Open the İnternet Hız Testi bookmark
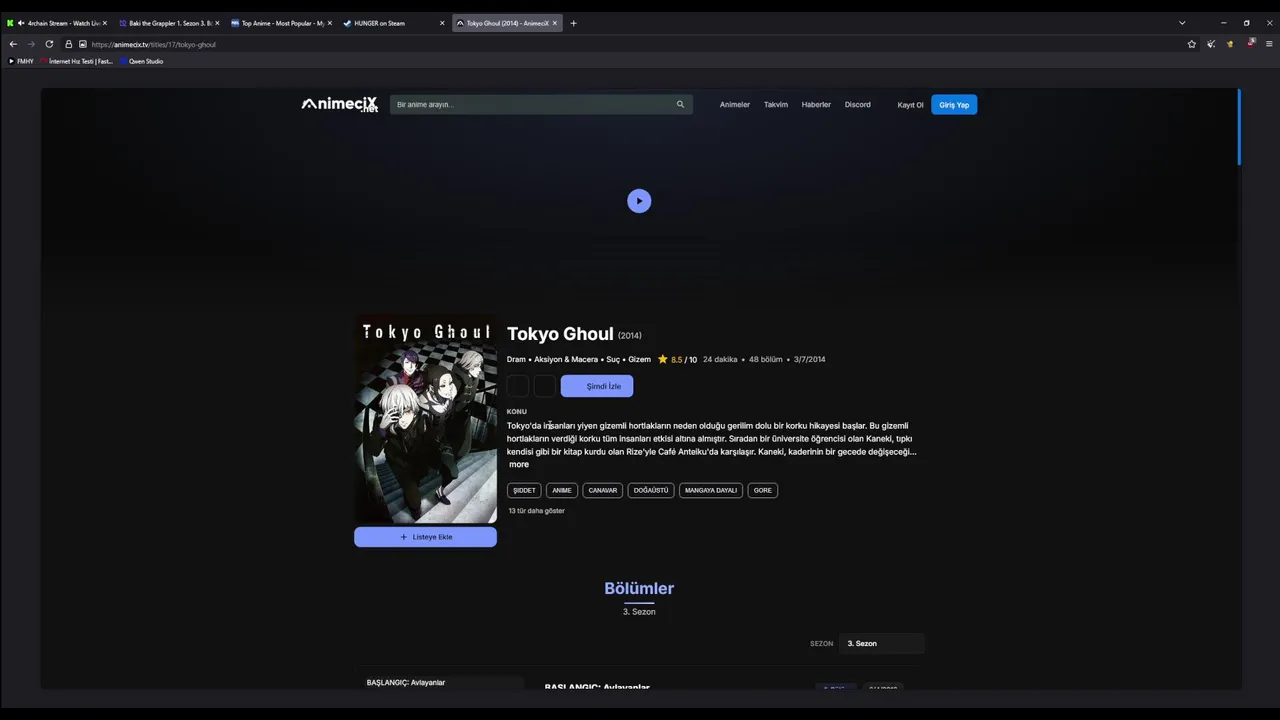The image size is (1280, 720). tap(77, 61)
